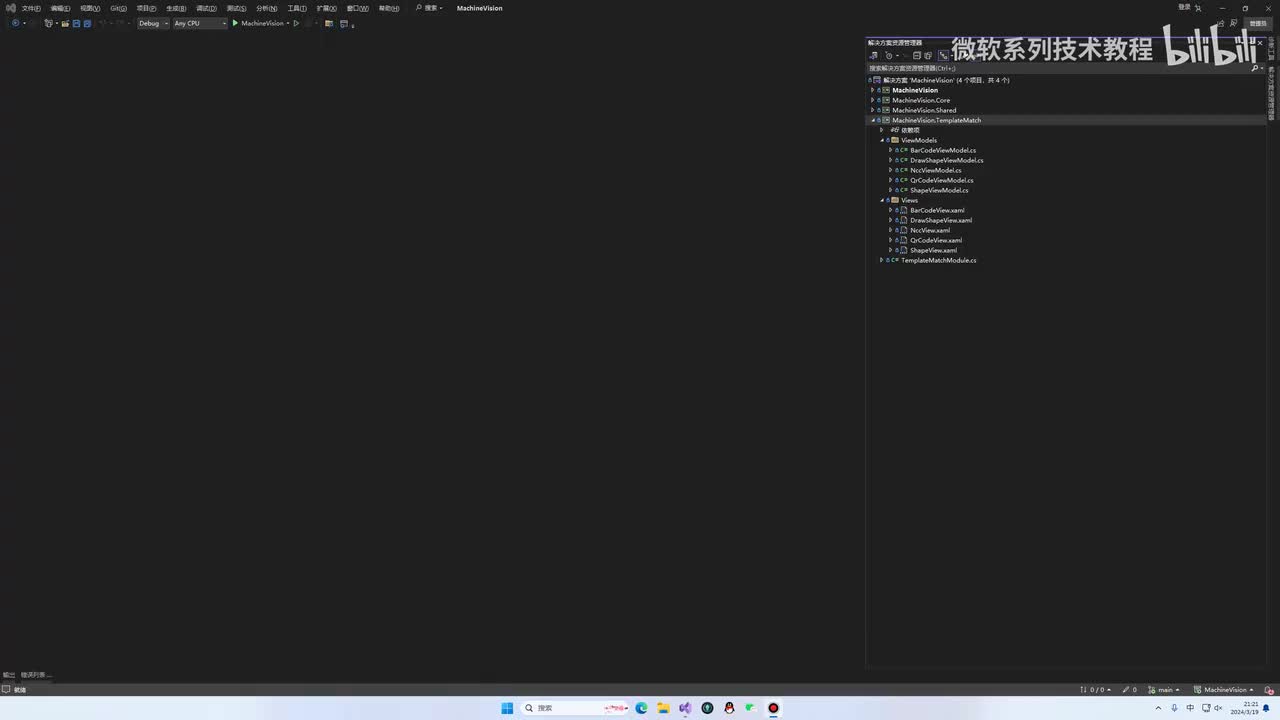This screenshot has width=1280, height=720.
Task: Select NccView.xaml file
Action: [930, 230]
